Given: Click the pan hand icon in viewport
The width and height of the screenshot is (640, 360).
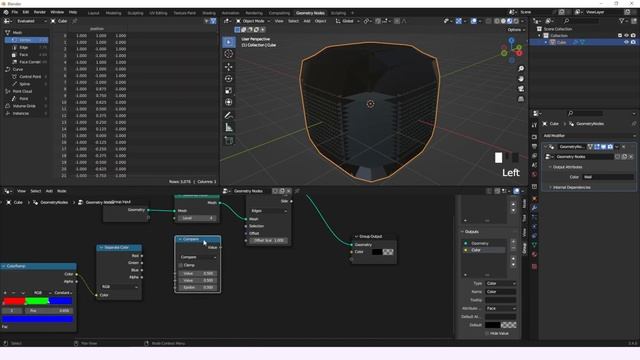Looking at the screenshot, I should [x=521, y=78].
